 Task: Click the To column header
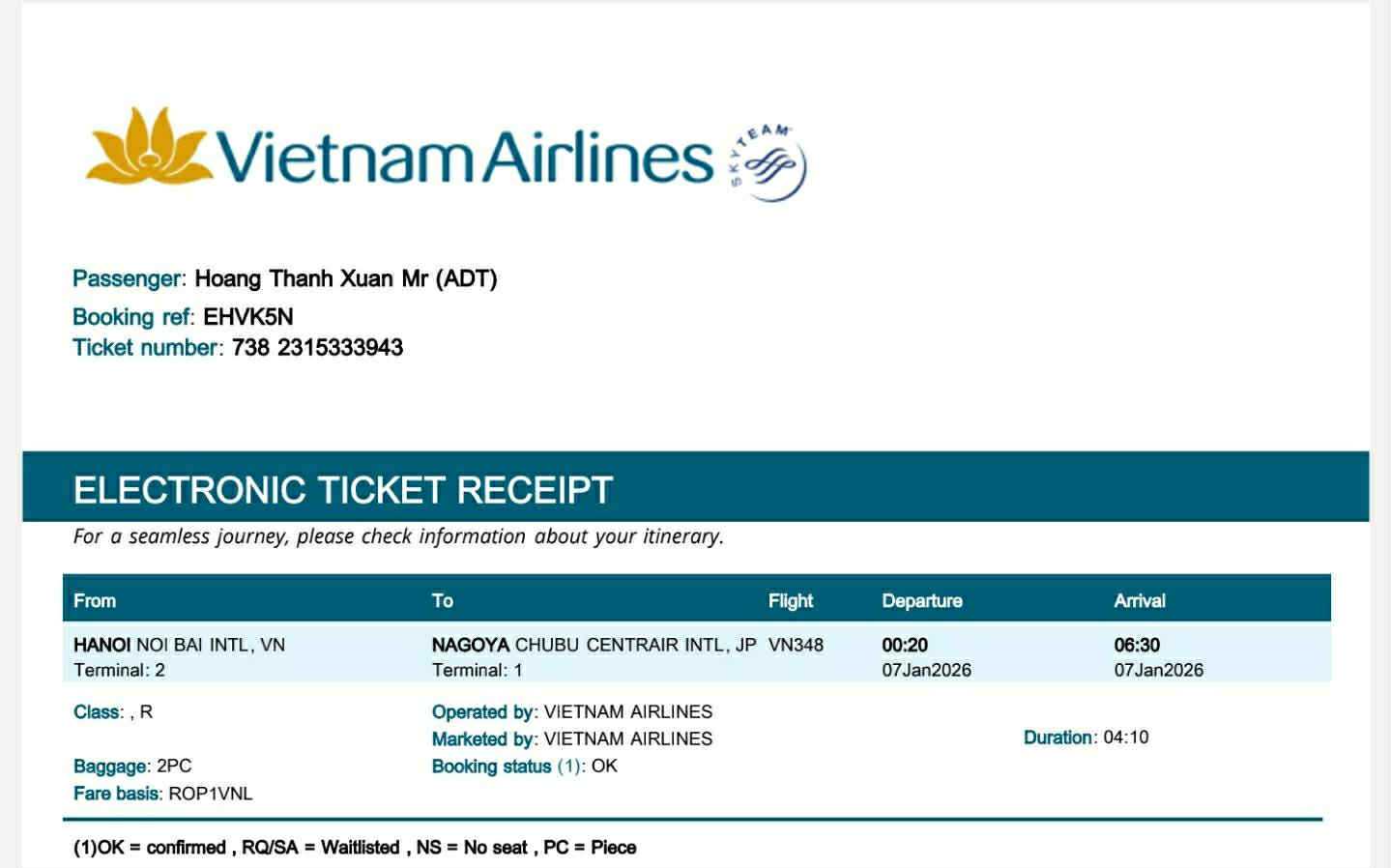pos(443,601)
